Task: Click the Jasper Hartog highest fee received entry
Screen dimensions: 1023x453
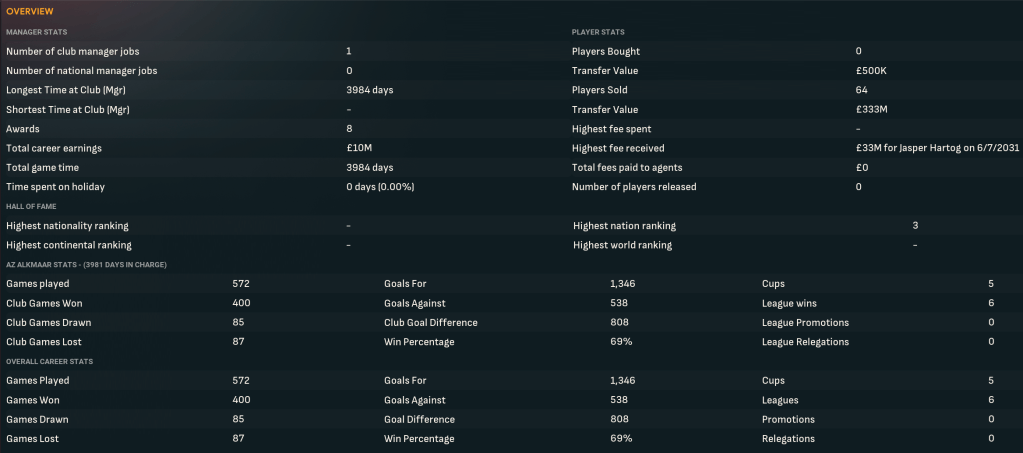Action: (931, 148)
